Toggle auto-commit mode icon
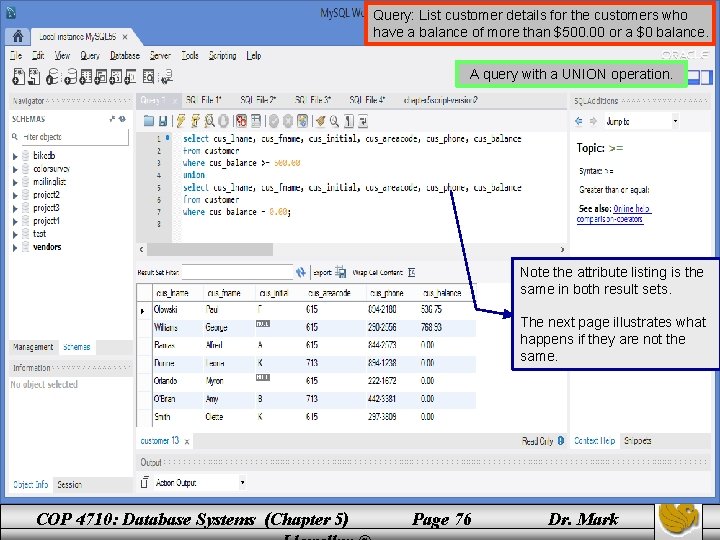Image resolution: width=720 pixels, height=540 pixels. click(302, 121)
